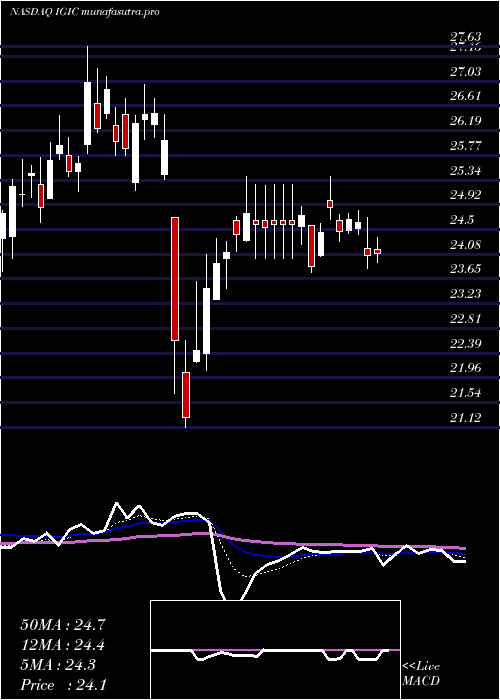The width and height of the screenshot is (500, 700).
Task: Click the 12MA : 24.4 reading
Action: 63,645
